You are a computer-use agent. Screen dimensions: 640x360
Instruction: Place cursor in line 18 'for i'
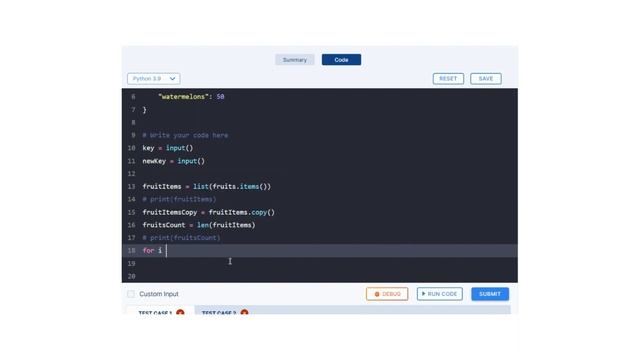click(152, 251)
